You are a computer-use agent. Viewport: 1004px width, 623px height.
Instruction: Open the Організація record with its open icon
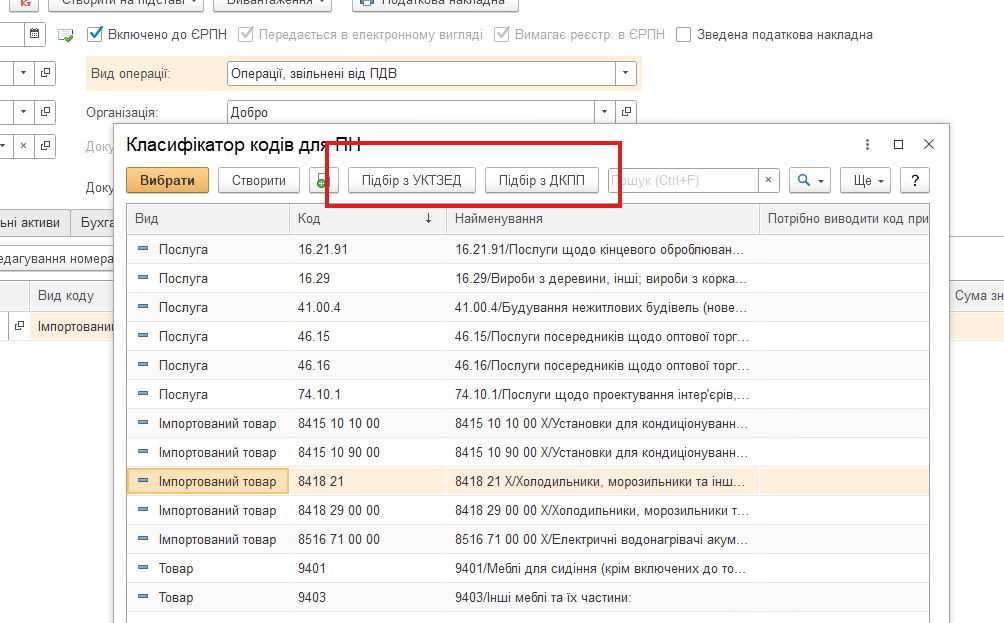point(626,112)
